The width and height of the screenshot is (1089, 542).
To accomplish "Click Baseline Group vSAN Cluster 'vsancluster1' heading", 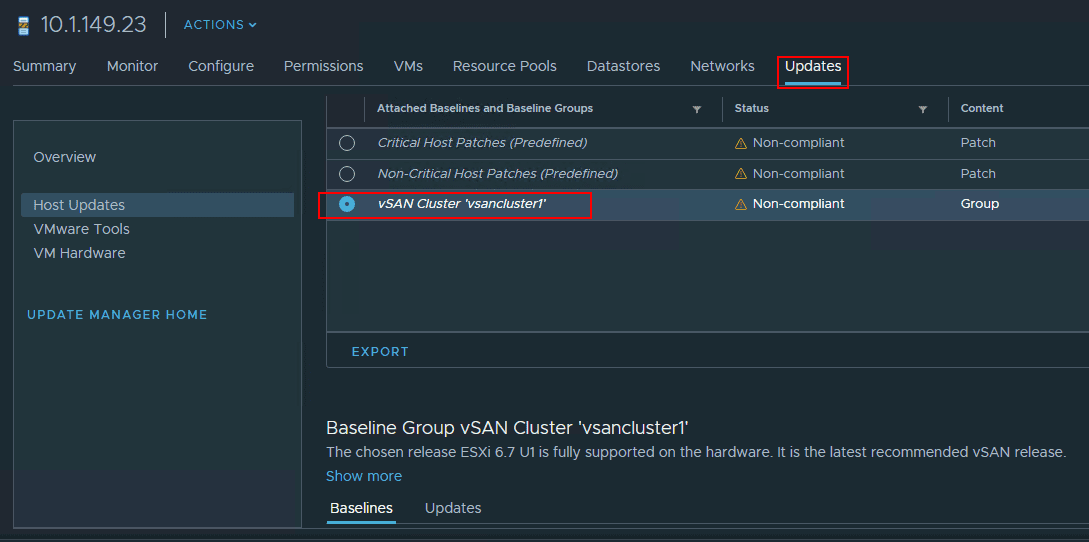I will point(507,427).
